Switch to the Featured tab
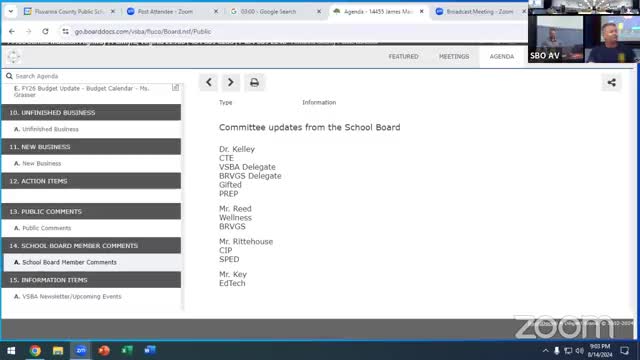 pos(403,56)
